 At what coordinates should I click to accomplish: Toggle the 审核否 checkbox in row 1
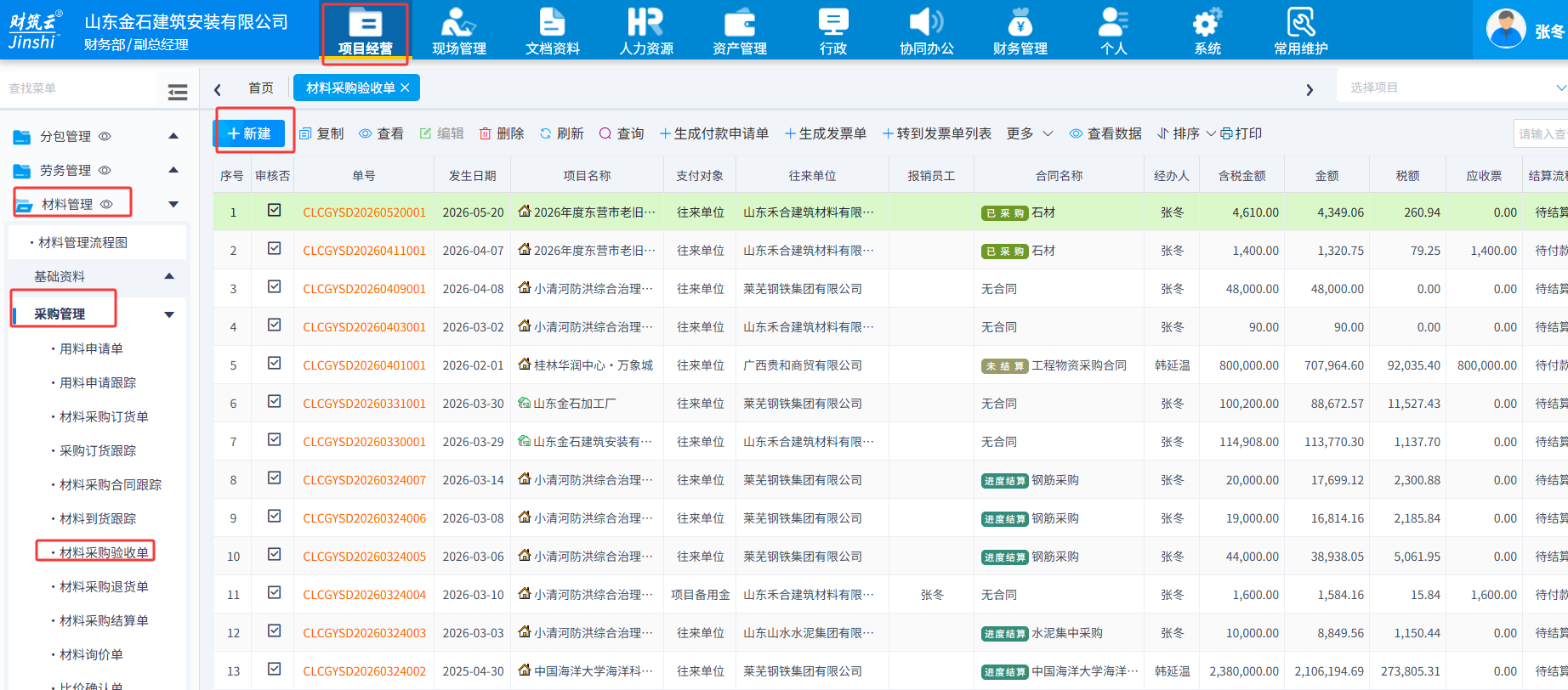point(274,210)
